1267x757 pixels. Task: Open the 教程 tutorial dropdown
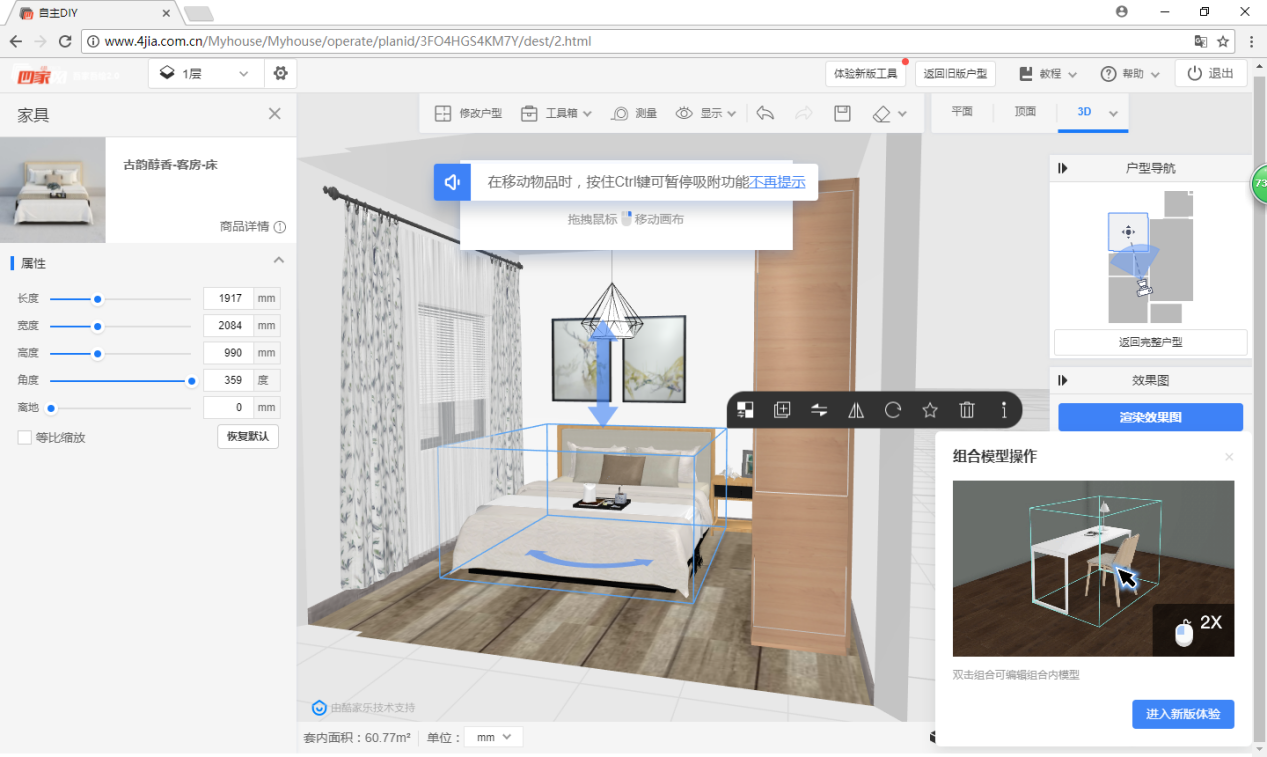coord(1048,74)
